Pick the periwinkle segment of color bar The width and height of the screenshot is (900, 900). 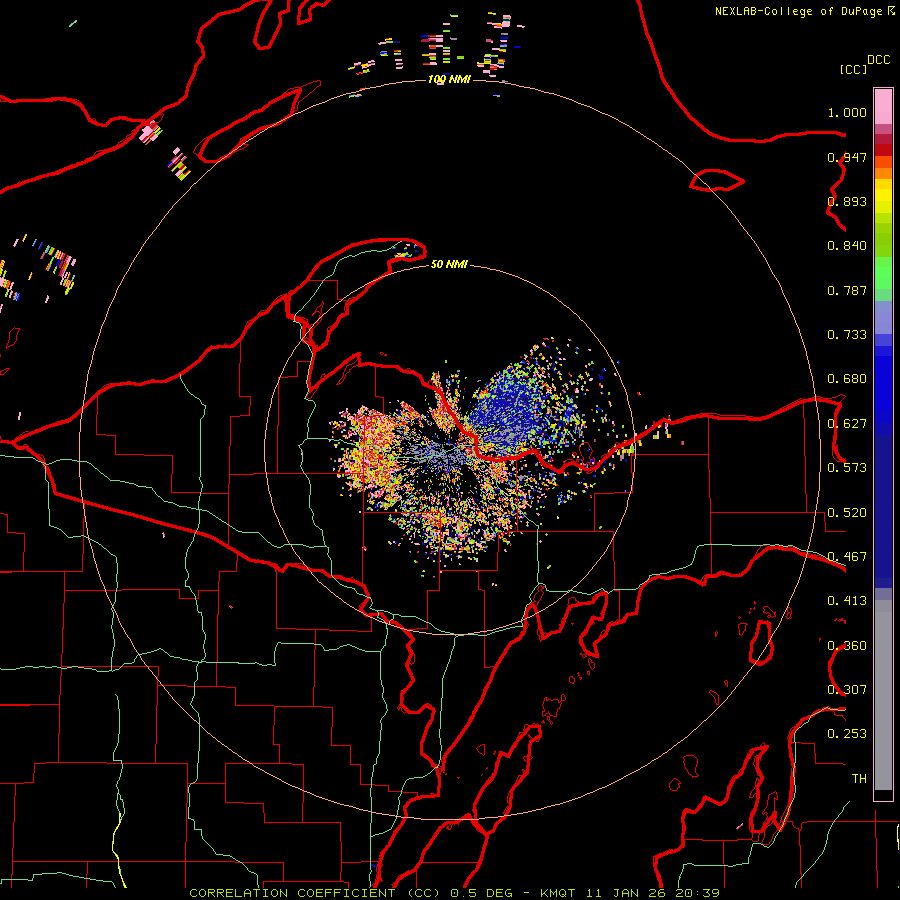(883, 318)
